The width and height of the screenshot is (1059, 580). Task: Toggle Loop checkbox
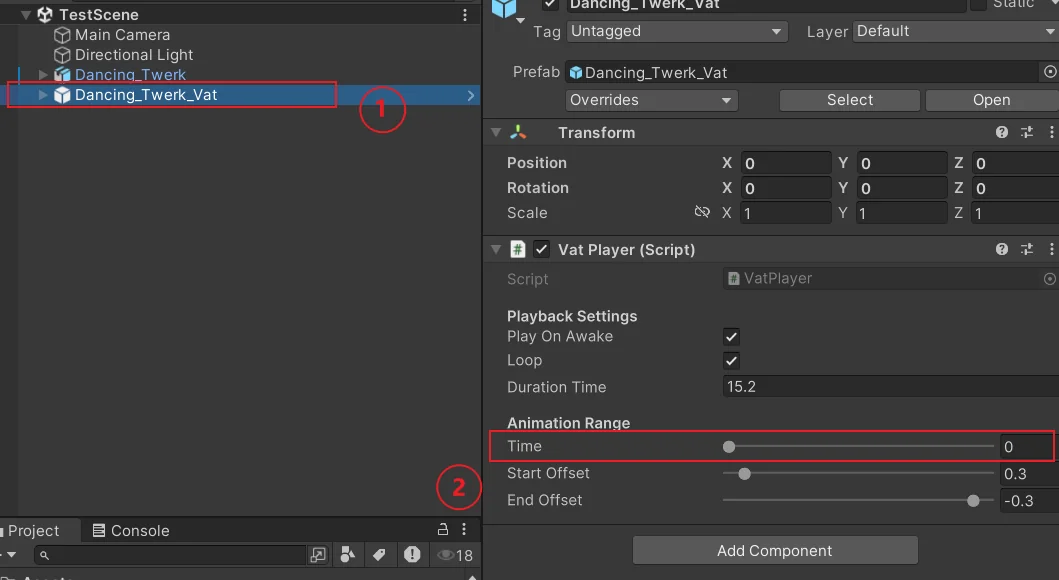click(731, 361)
